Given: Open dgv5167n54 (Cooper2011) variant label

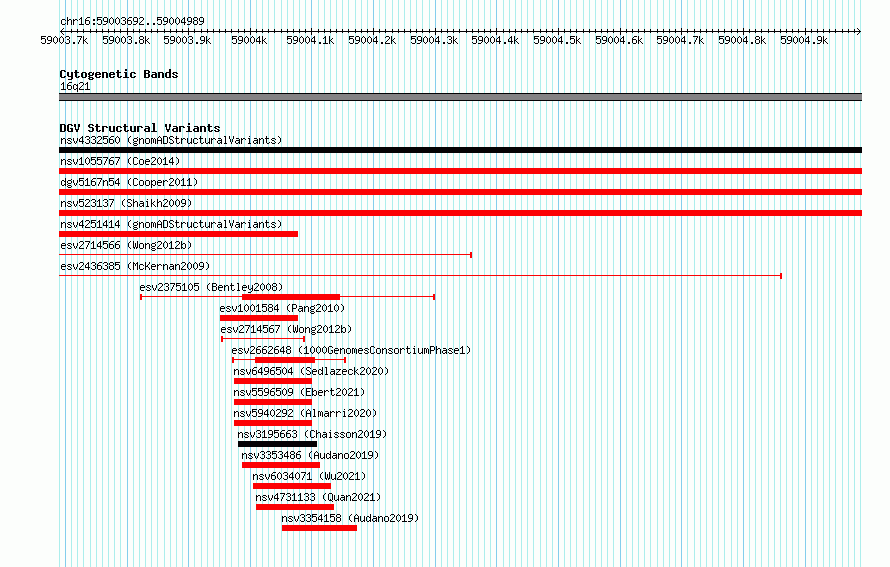Looking at the screenshot, I should pyautogui.click(x=129, y=182).
